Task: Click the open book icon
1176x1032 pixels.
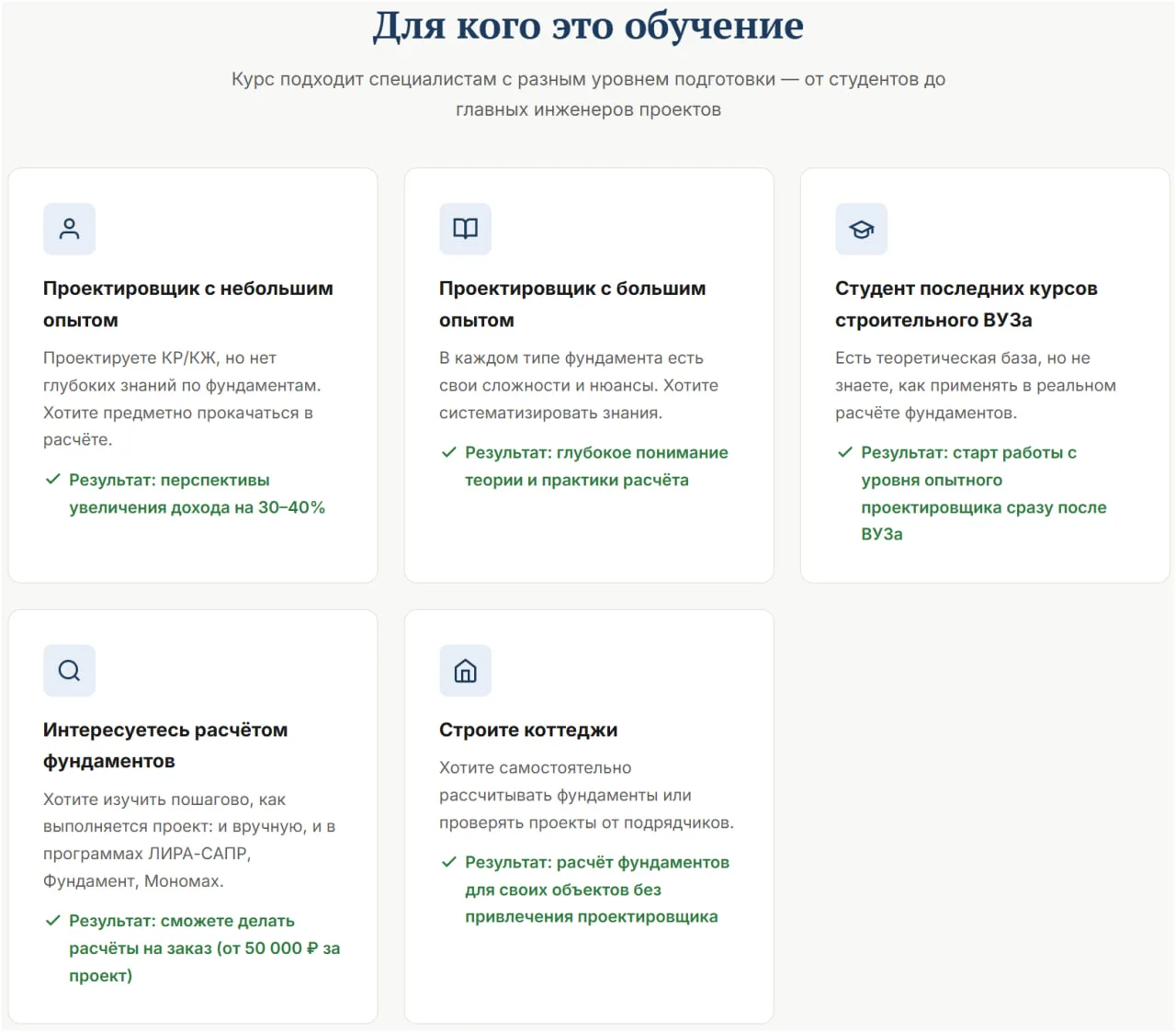Action: click(x=465, y=229)
